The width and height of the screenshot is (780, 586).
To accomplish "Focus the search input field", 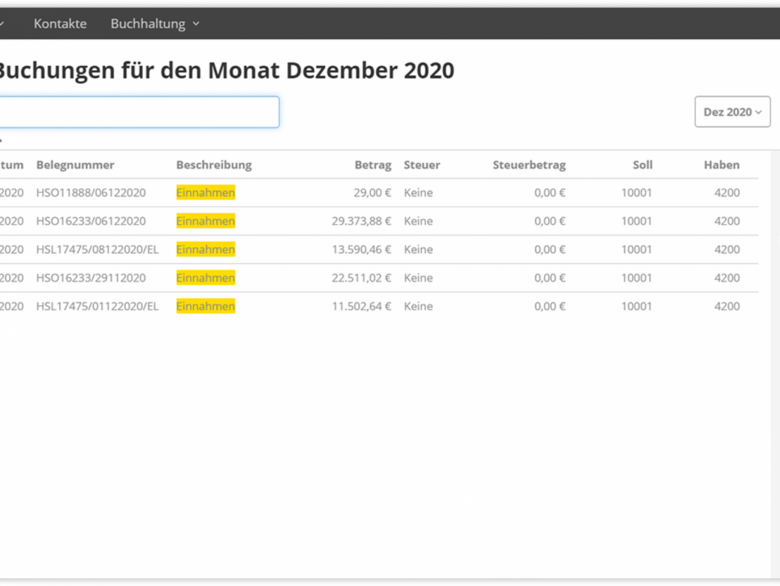I will [x=138, y=112].
